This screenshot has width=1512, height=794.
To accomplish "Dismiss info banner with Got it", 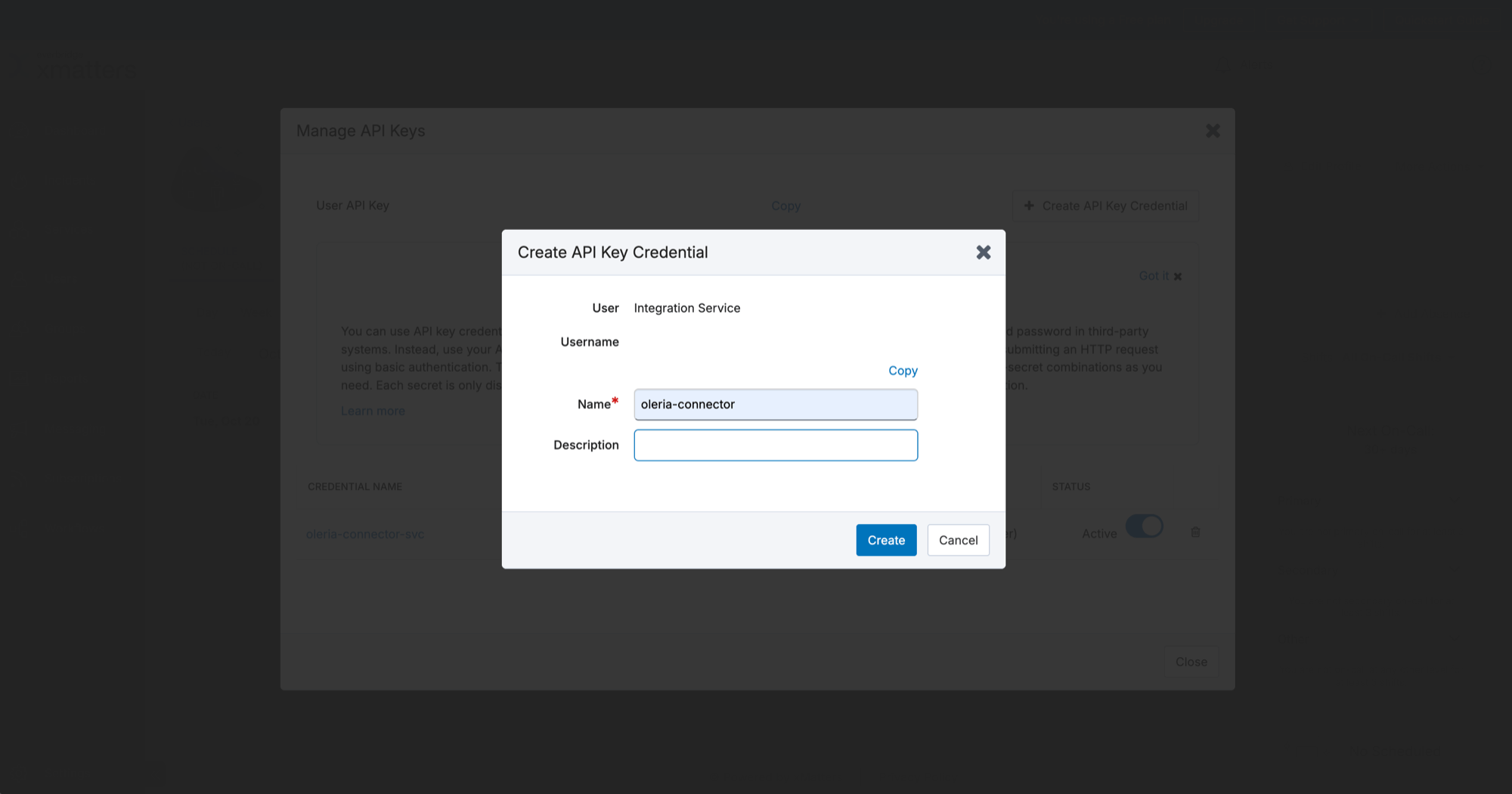I will [1160, 276].
